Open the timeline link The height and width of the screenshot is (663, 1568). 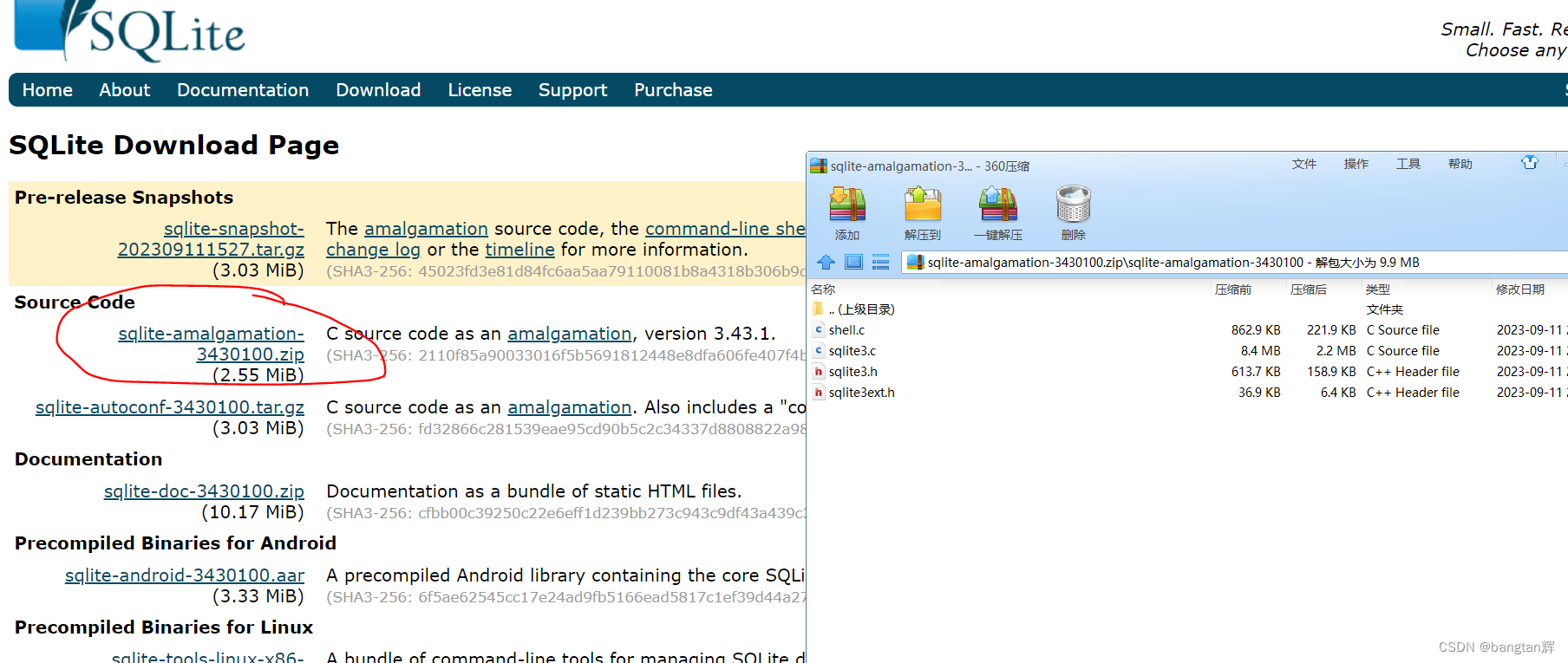519,250
